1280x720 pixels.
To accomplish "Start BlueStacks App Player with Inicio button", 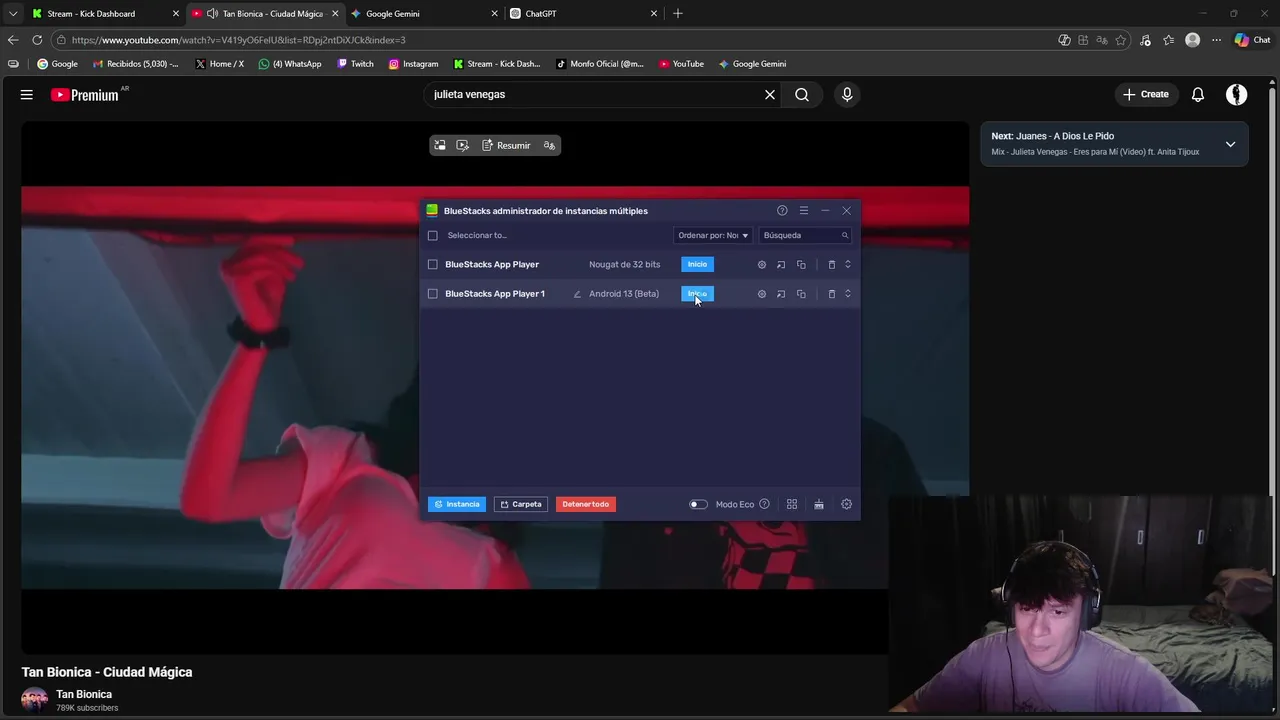I will pyautogui.click(x=697, y=265).
